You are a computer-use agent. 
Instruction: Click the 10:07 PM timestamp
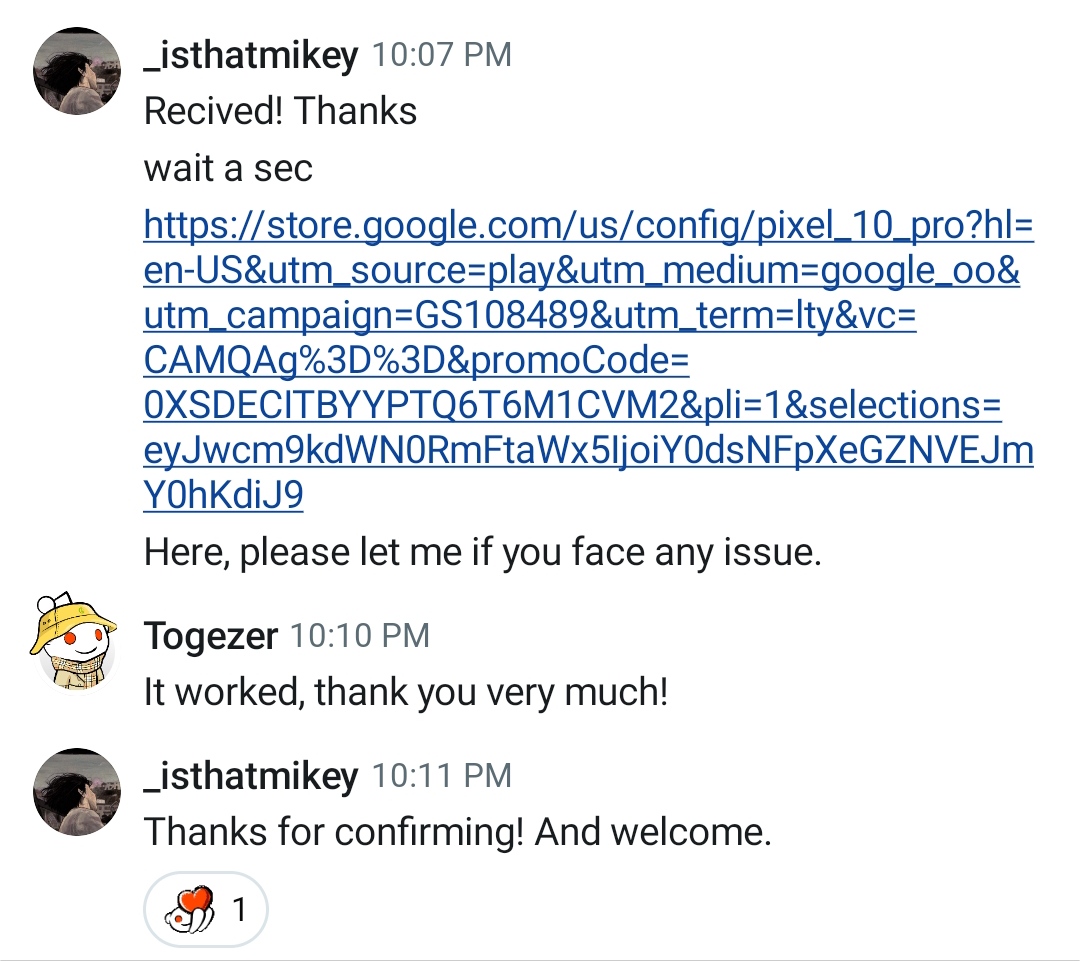[441, 55]
